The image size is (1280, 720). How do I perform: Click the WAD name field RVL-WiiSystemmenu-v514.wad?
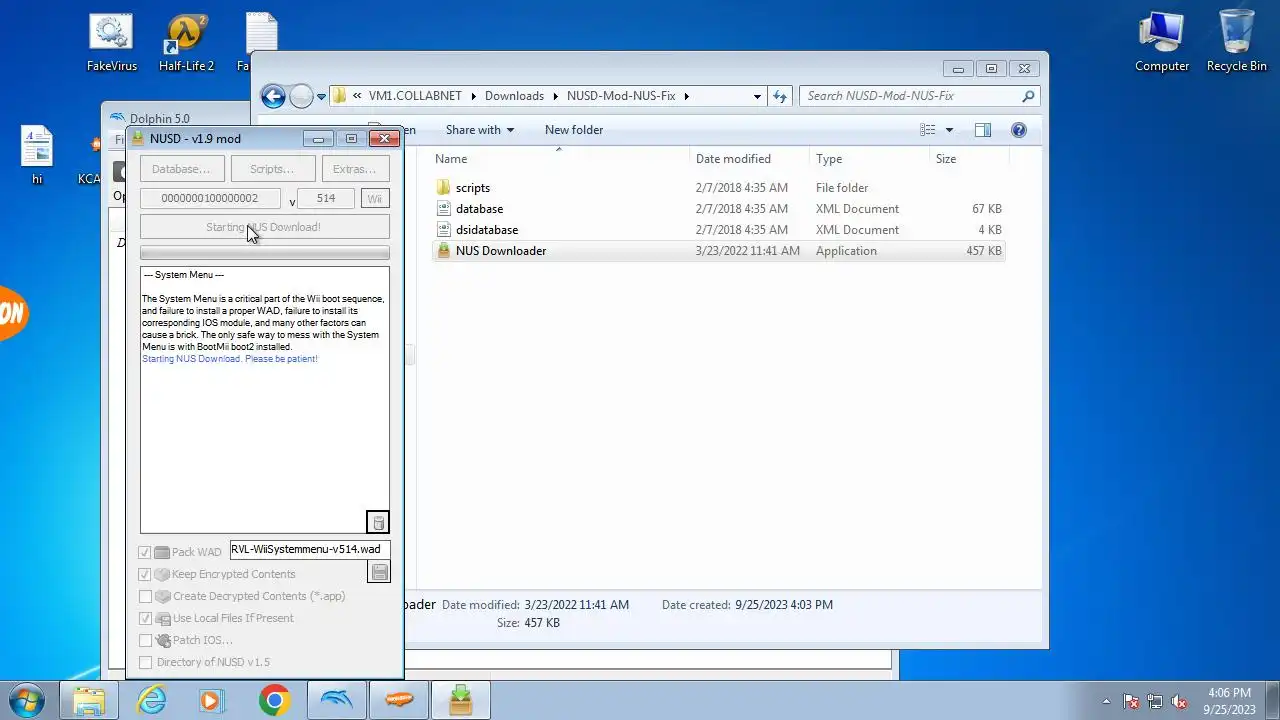(309, 549)
